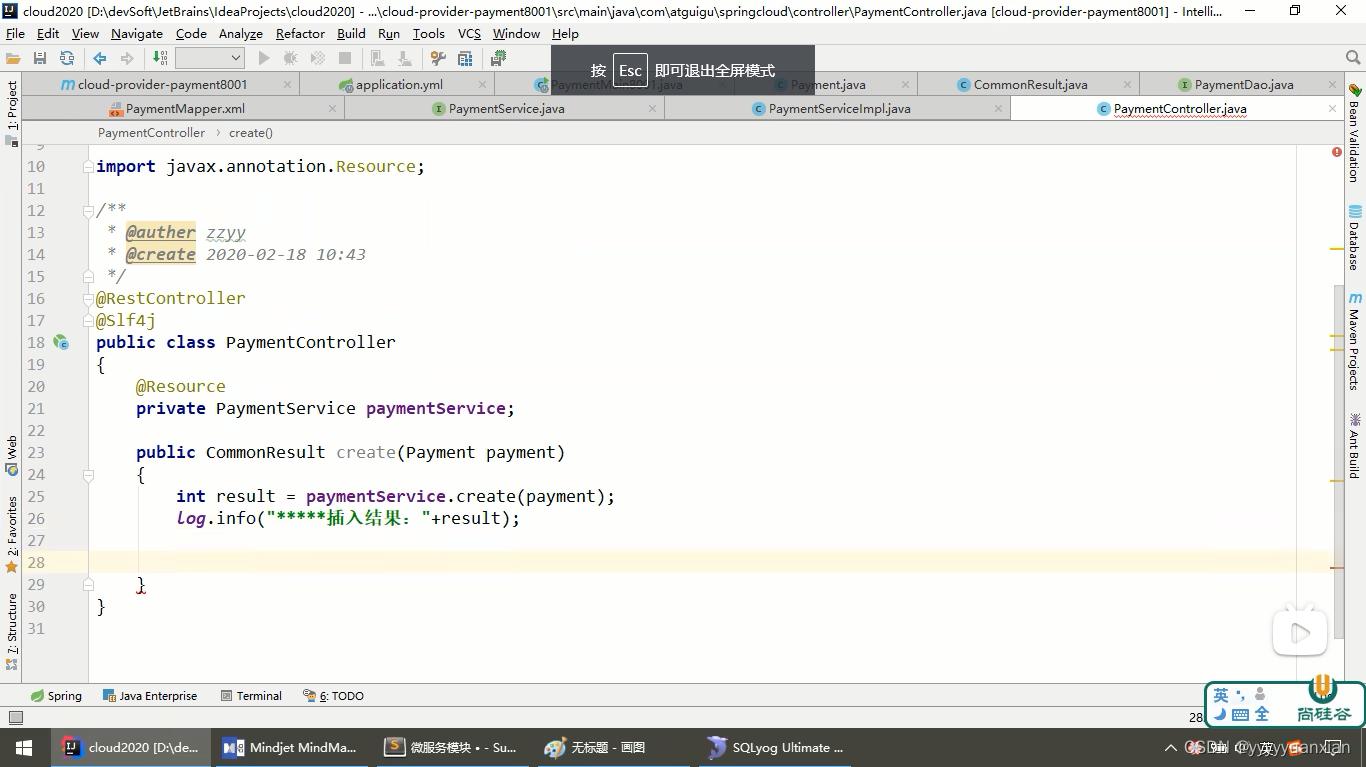Click the fold end marker on line 29
The image size is (1366, 767).
[89, 585]
